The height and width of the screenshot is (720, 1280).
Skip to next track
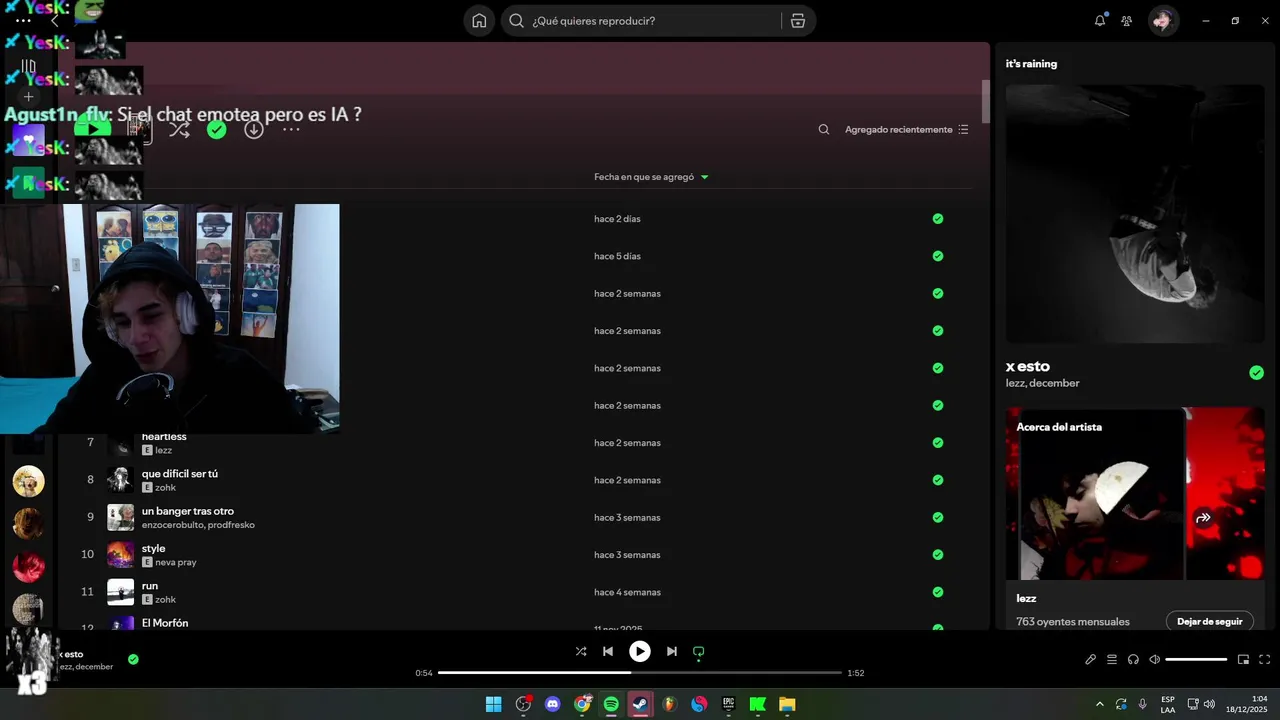point(672,651)
